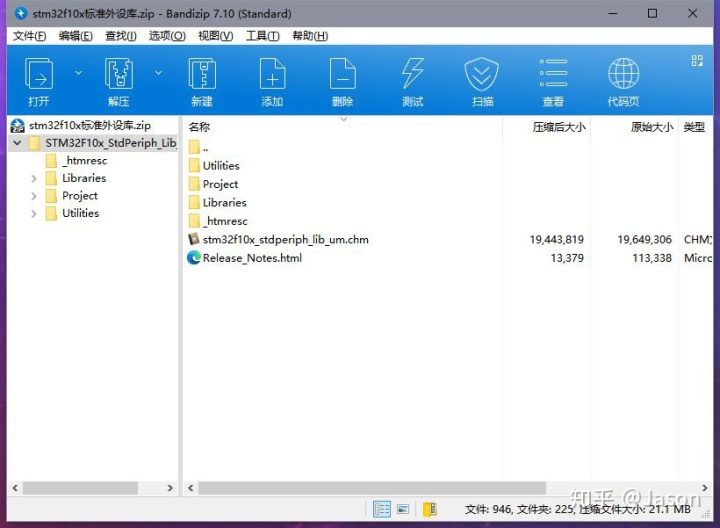Click the Edge icon beside Release_Notes.html

point(194,258)
